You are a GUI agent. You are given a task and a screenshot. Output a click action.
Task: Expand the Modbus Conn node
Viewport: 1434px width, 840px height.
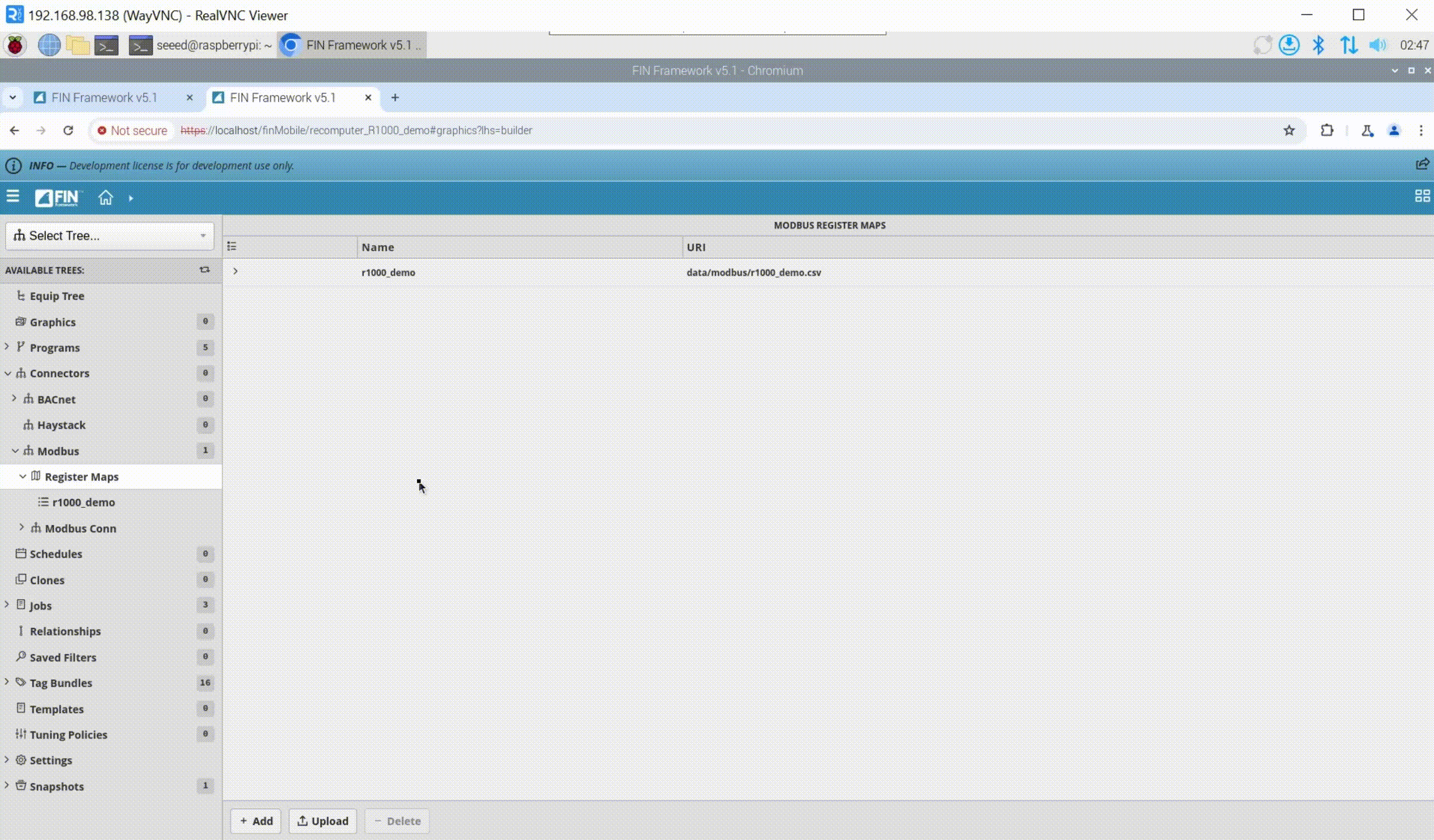click(22, 528)
